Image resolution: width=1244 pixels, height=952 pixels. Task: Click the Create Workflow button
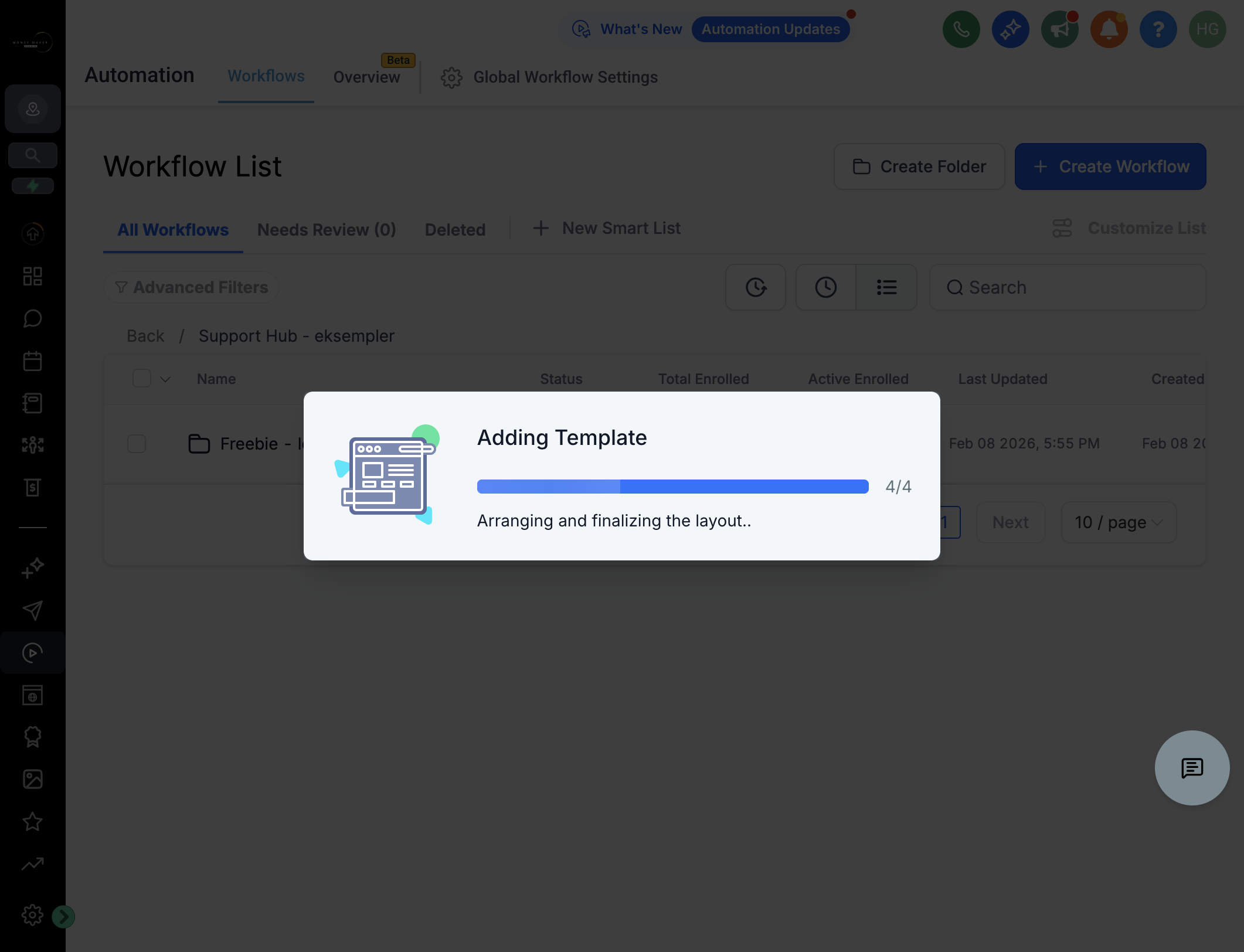coord(1110,166)
